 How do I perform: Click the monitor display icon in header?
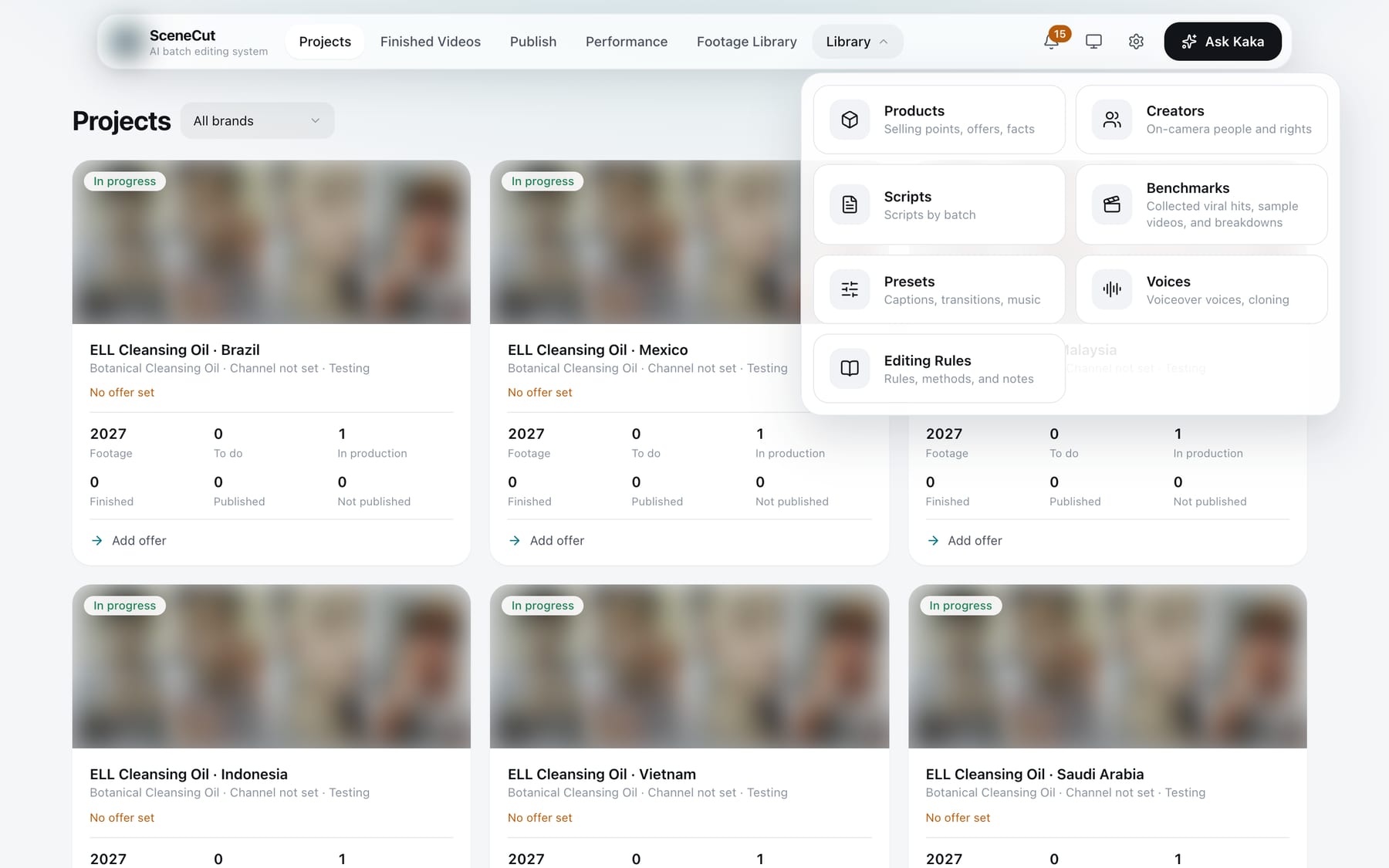tap(1093, 42)
